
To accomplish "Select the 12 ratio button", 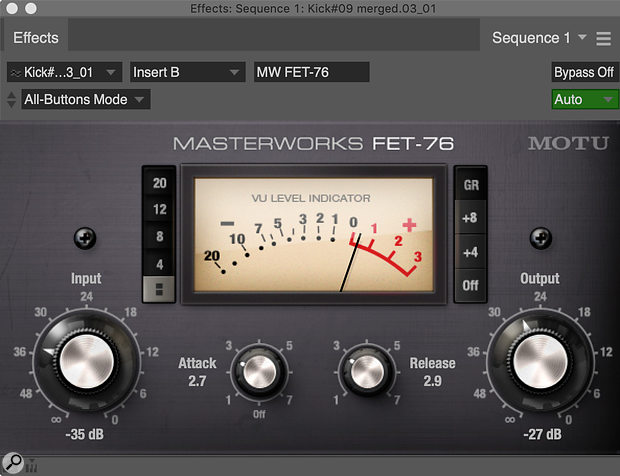I will coord(159,209).
